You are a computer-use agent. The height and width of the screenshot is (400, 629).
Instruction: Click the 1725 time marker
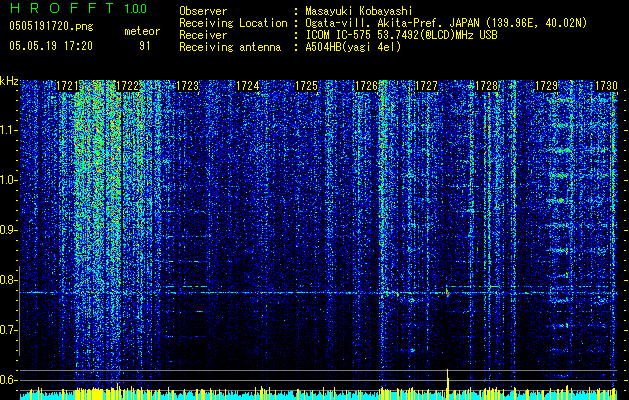[306, 86]
